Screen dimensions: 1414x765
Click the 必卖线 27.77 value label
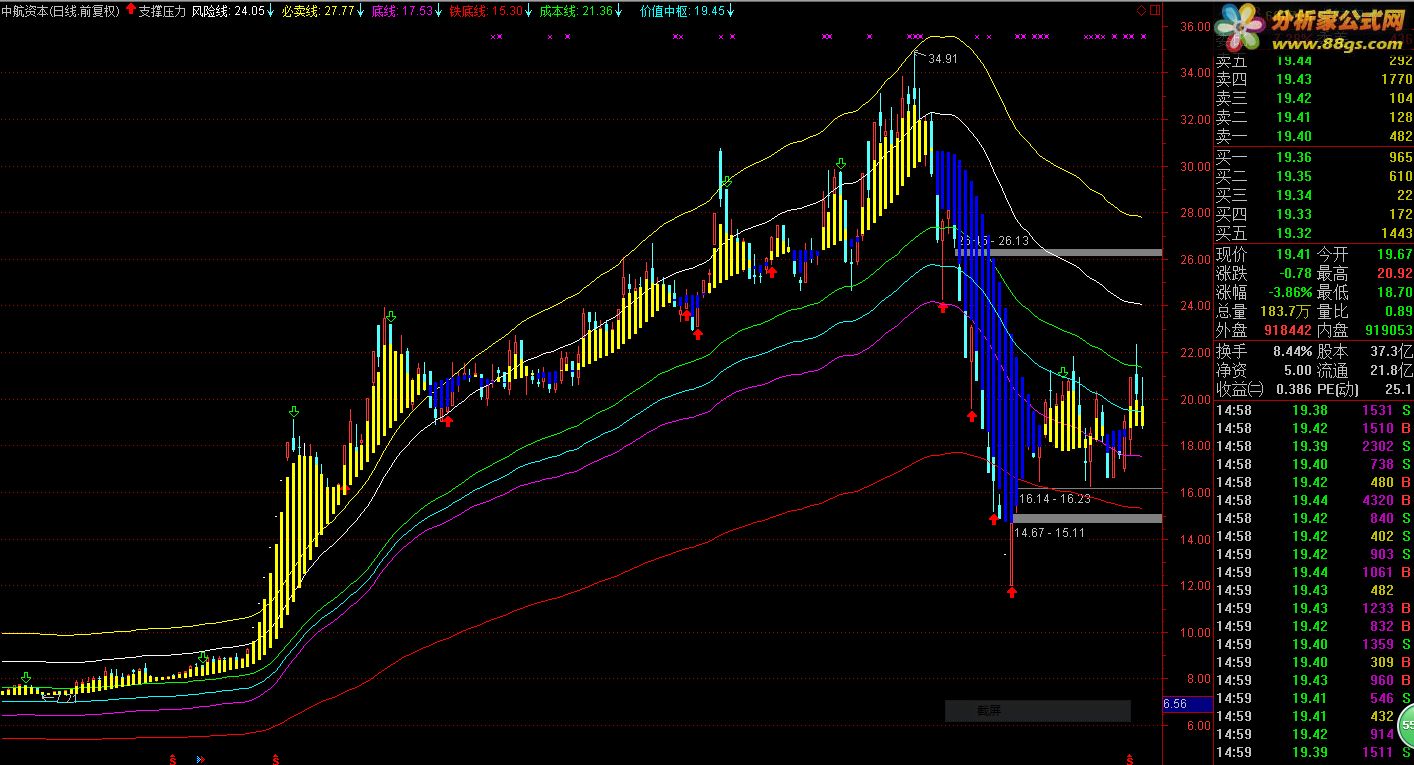click(319, 11)
